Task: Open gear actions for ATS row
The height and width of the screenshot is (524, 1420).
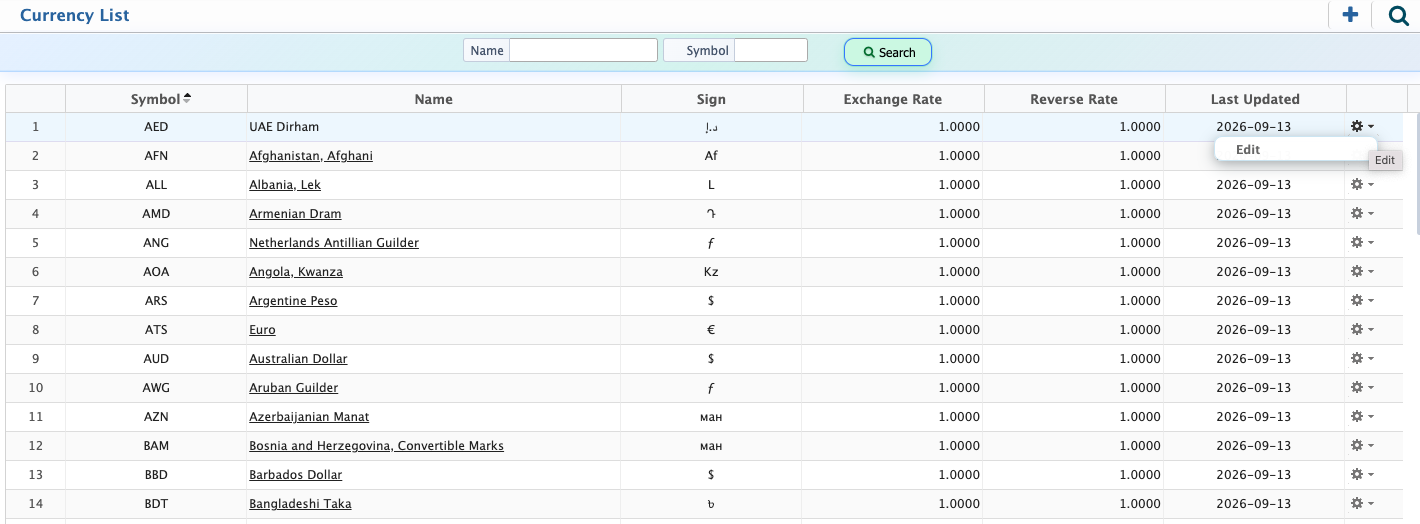Action: (x=1362, y=329)
